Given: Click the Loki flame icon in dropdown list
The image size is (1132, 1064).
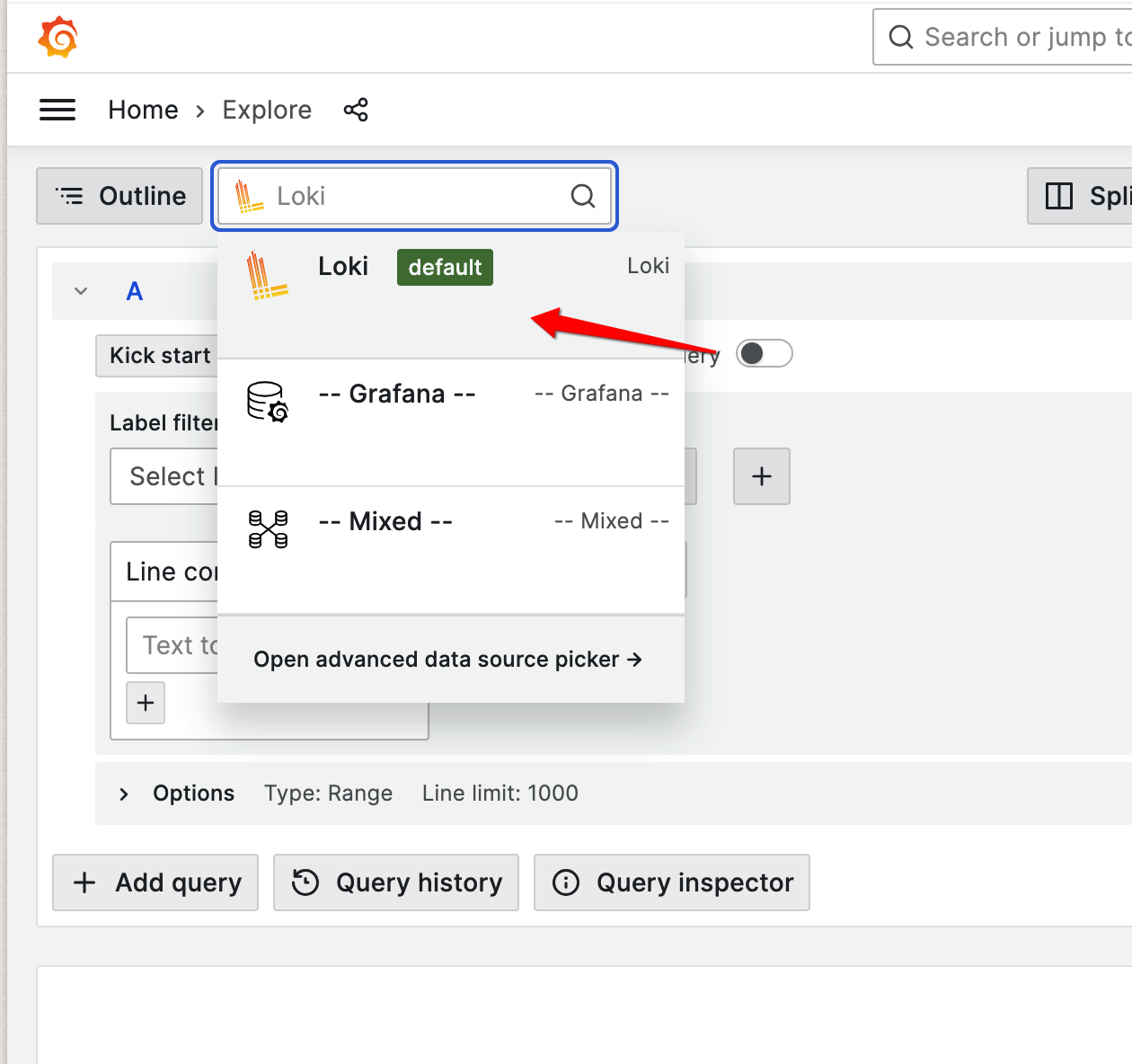Looking at the screenshot, I should (267, 275).
